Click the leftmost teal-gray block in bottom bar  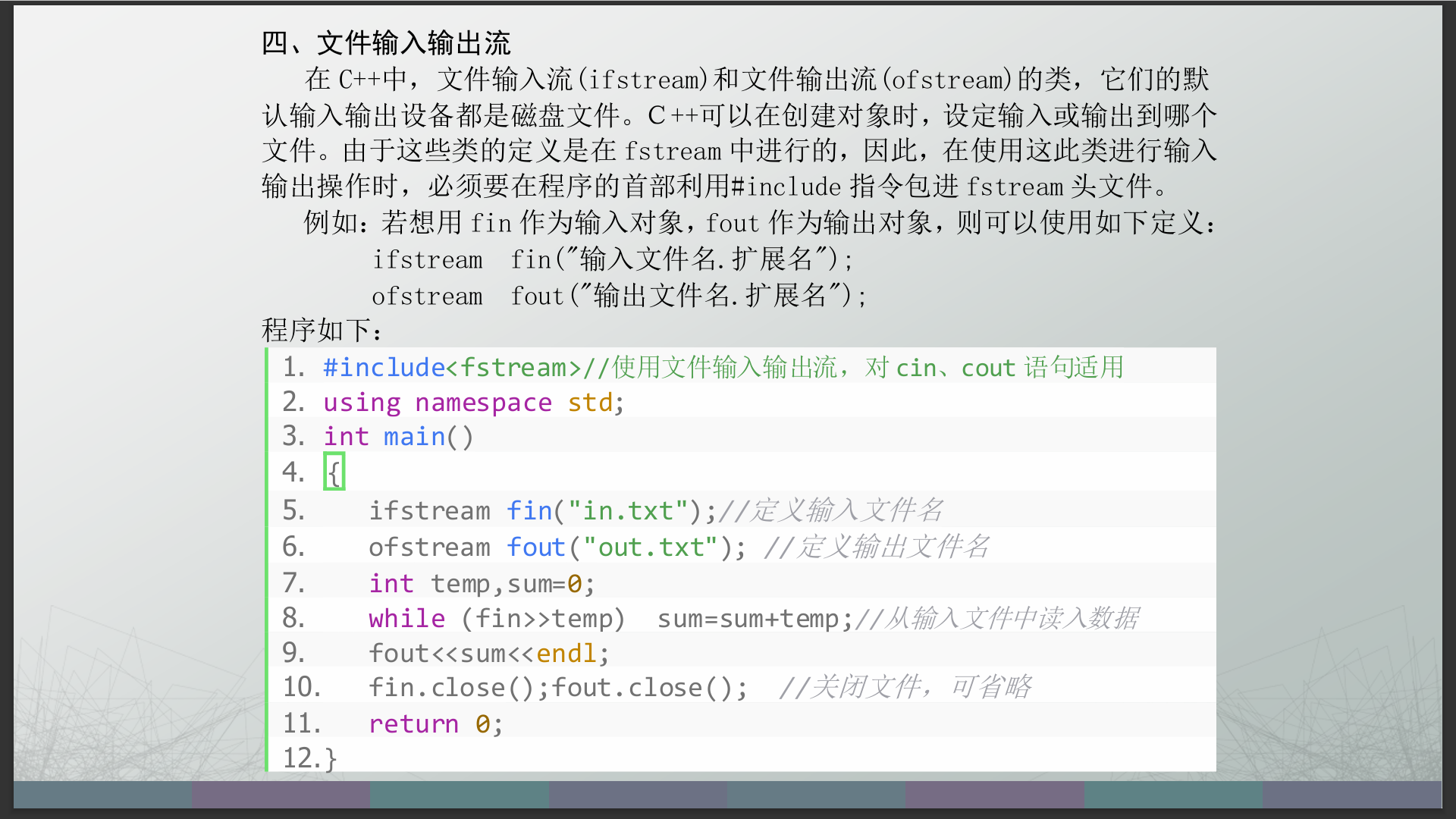[102, 794]
